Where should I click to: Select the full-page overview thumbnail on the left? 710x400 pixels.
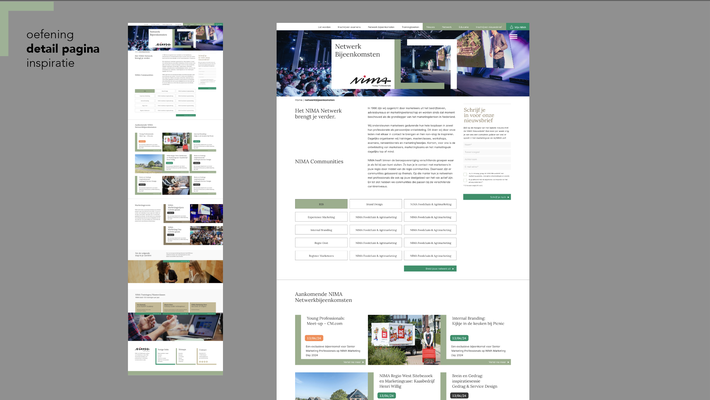pos(175,199)
